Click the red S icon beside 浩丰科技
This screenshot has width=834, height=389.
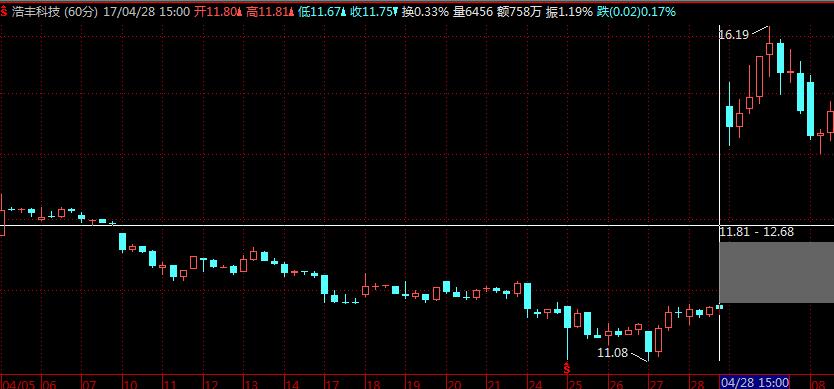pyautogui.click(x=3, y=12)
